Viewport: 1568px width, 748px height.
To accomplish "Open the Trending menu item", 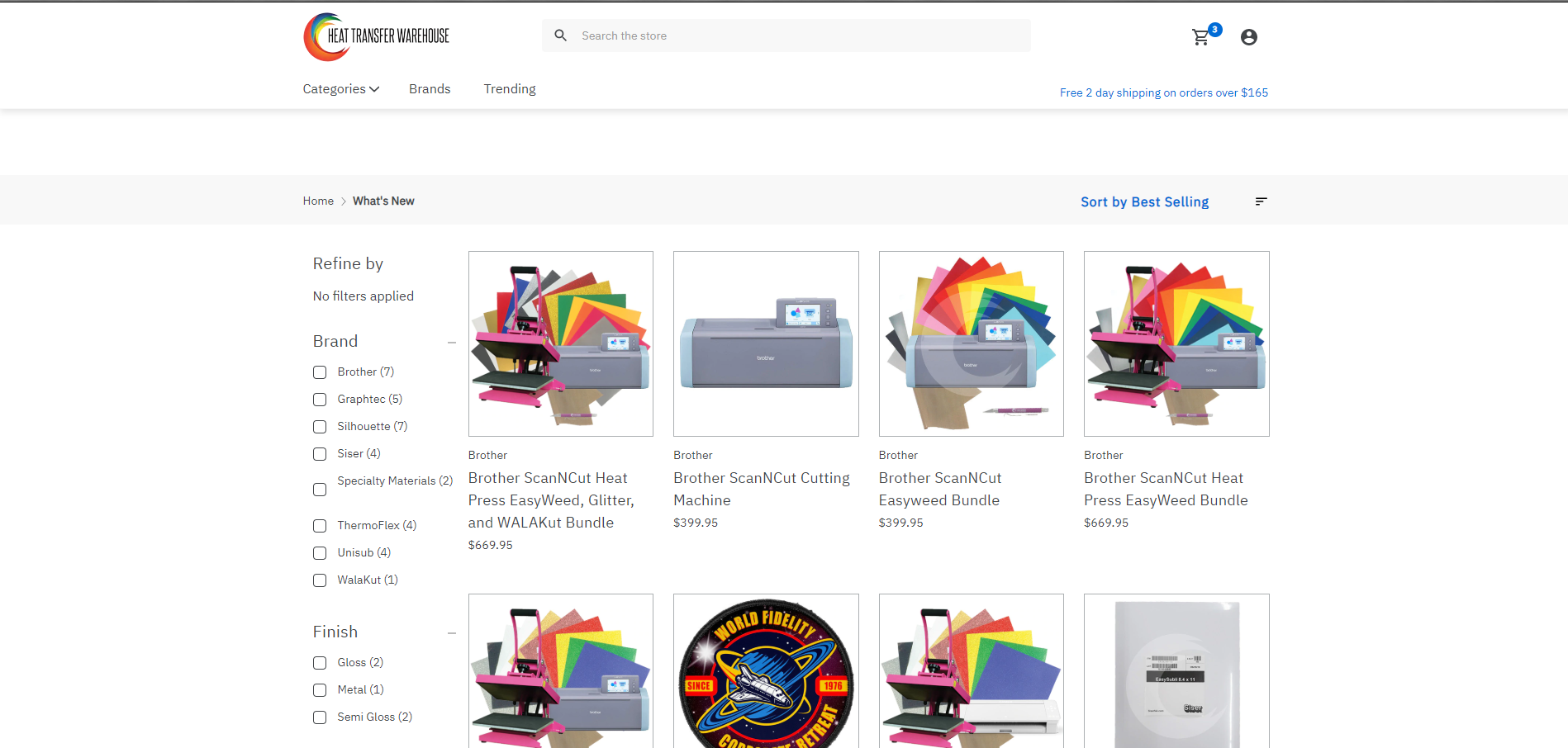I will click(x=510, y=89).
